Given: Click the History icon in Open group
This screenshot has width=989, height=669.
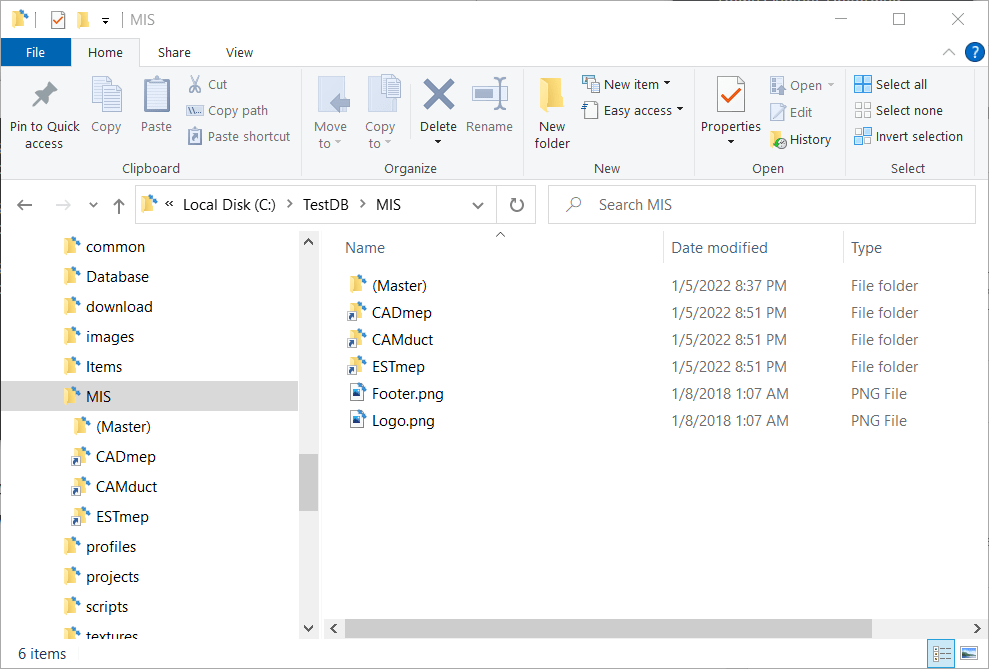Looking at the screenshot, I should click(779, 140).
